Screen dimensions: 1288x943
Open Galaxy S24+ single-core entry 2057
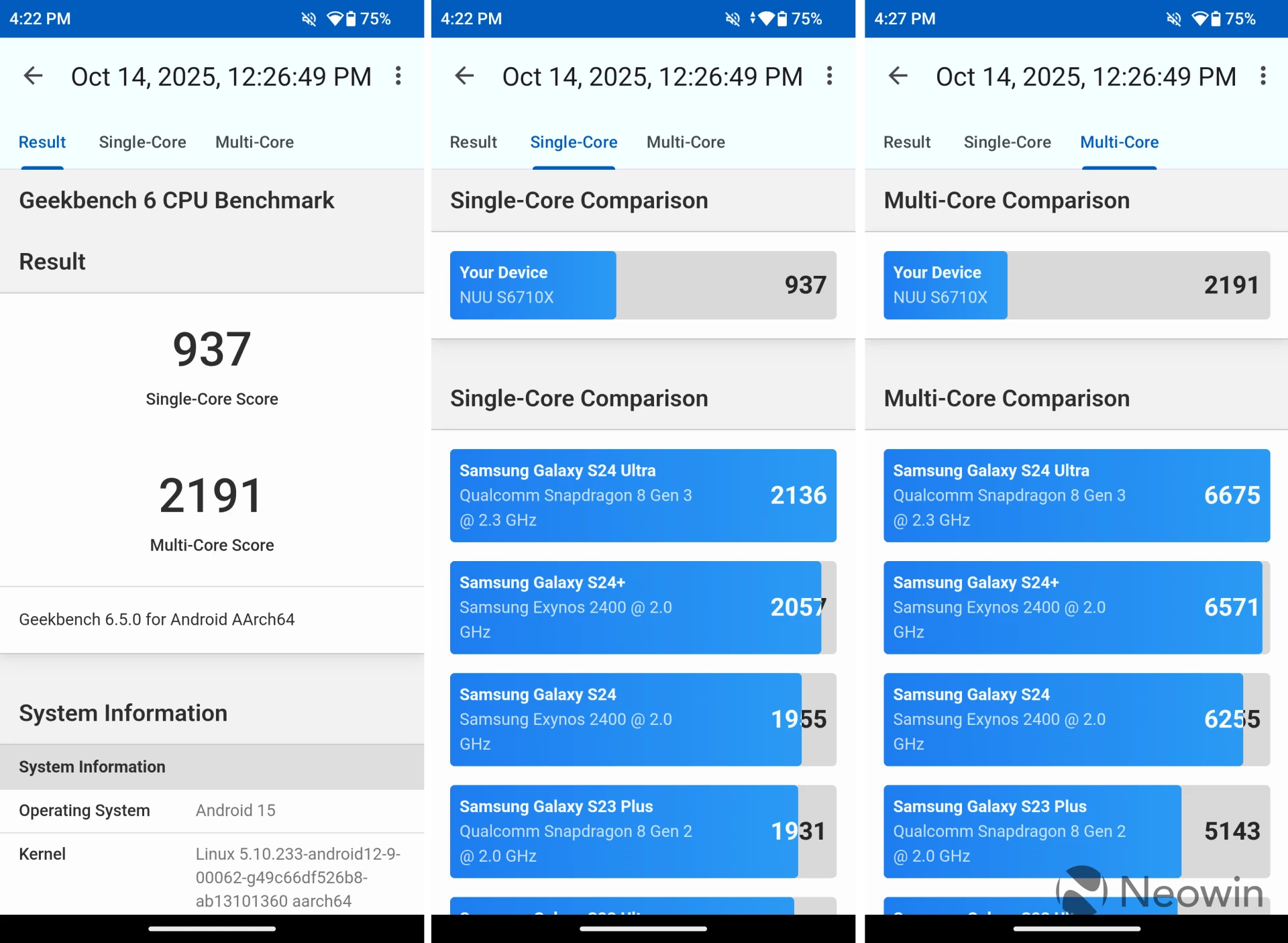tap(643, 607)
